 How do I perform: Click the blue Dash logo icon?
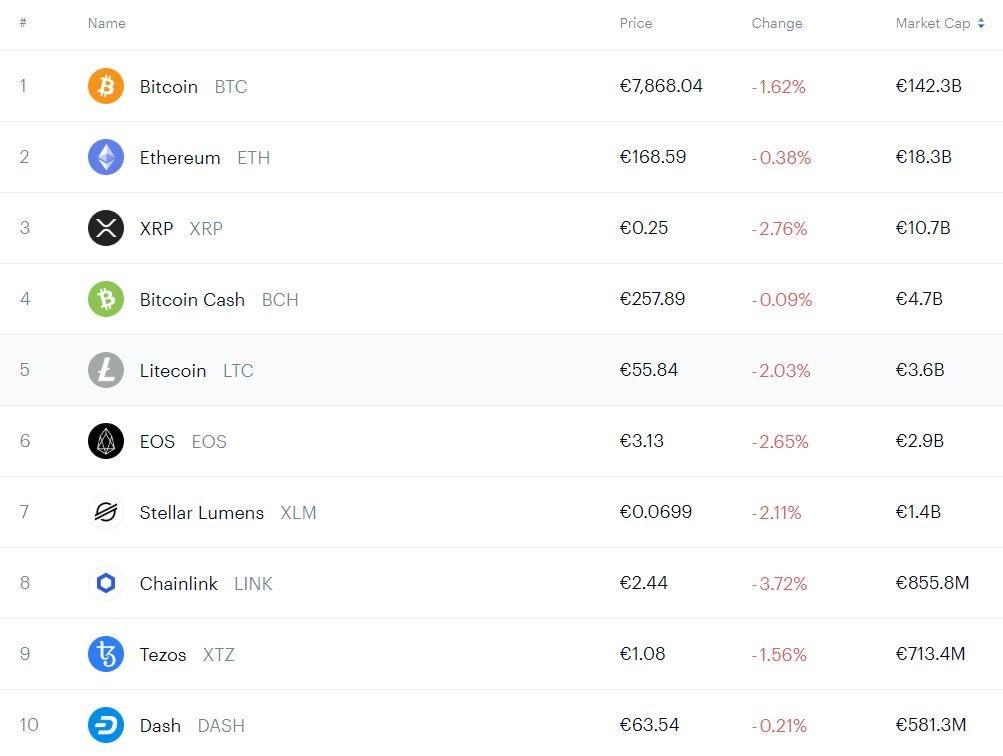coord(106,725)
